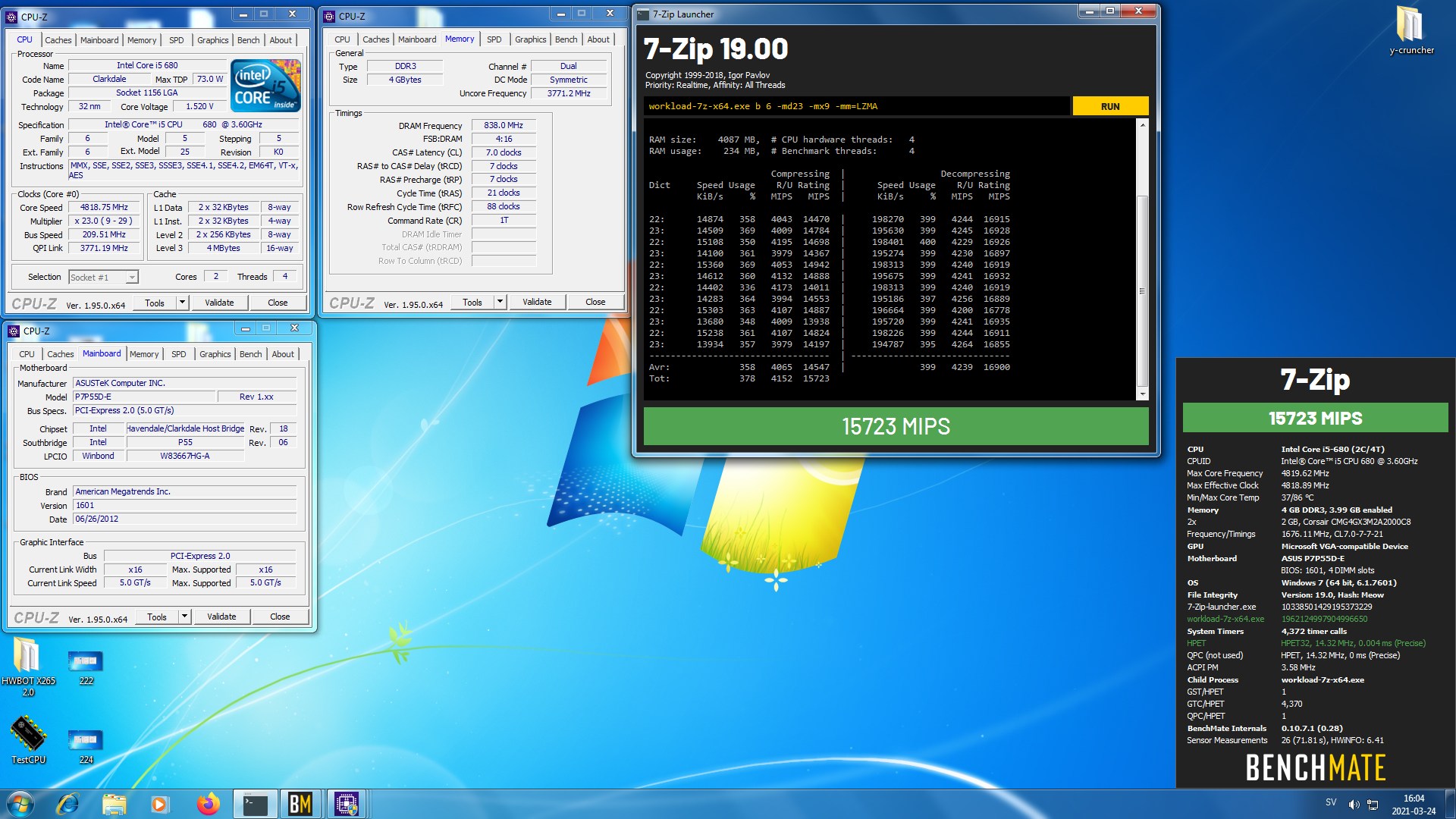The height and width of the screenshot is (819, 1456).
Task: Open the network tray icon
Action: (x=1373, y=805)
